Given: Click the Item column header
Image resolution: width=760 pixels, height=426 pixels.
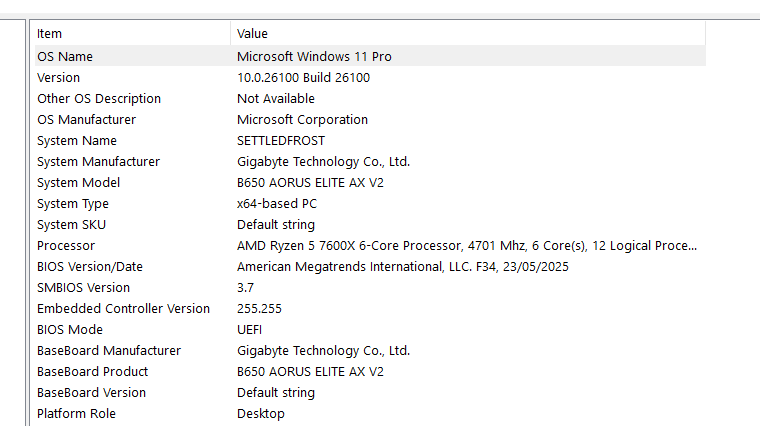Looking at the screenshot, I should [50, 34].
